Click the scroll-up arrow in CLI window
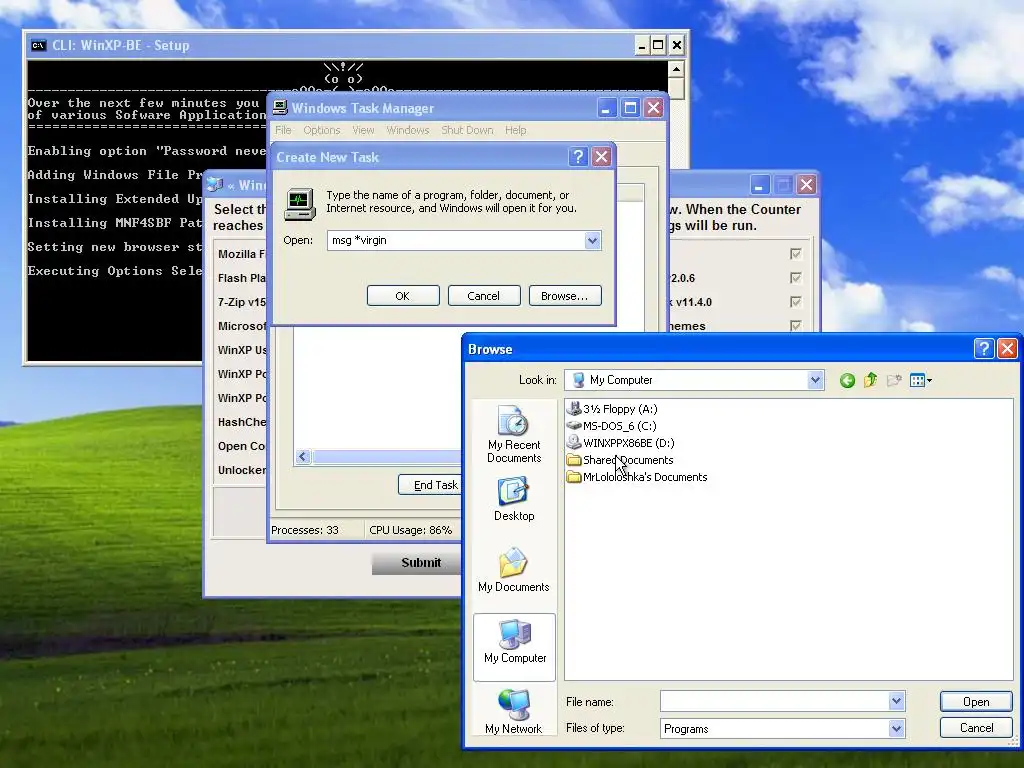 pos(677,69)
